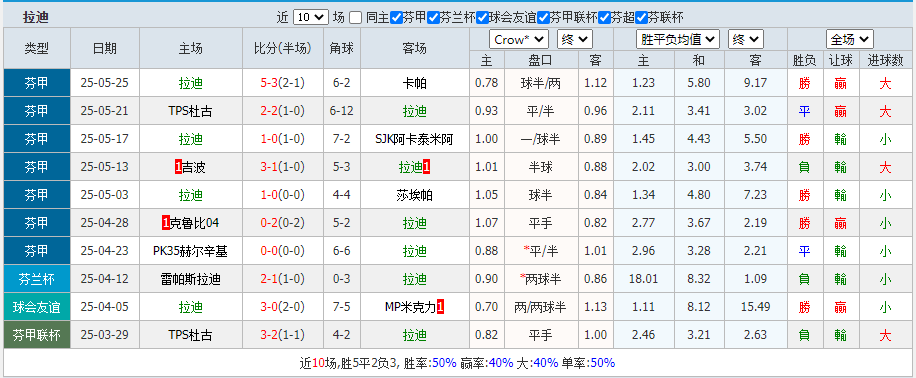Screen dimensions: 916x378
Task: Click the away odds 9.17
Action: 755,83
